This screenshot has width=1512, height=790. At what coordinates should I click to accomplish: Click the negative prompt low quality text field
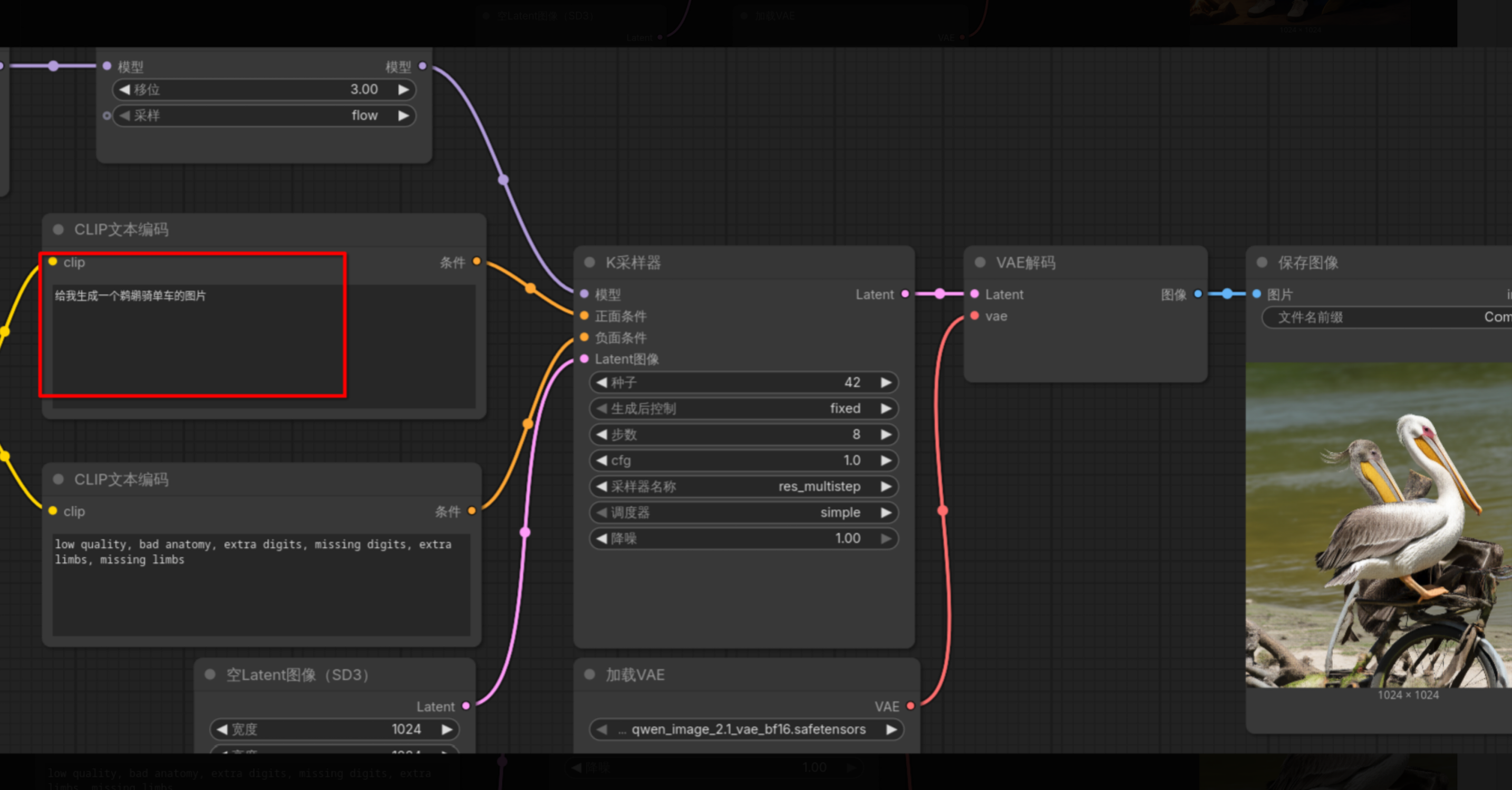(261, 584)
